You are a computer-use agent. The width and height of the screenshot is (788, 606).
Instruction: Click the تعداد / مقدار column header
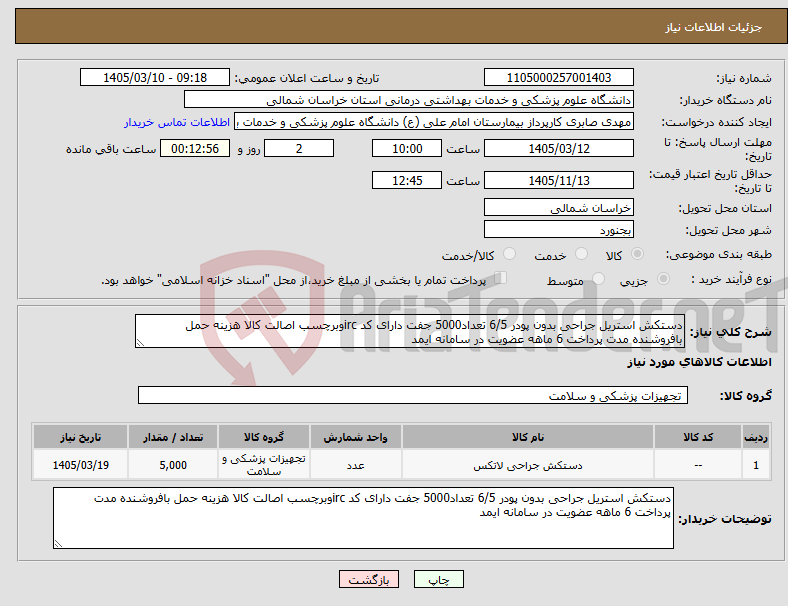173,437
